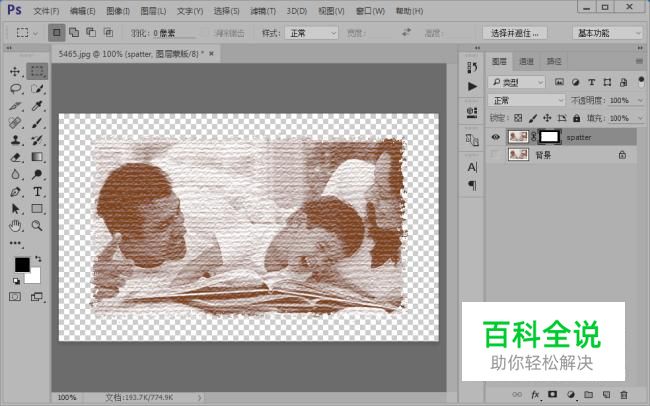Select the Crop tool
Viewport: 650px width, 406px height.
(15, 106)
